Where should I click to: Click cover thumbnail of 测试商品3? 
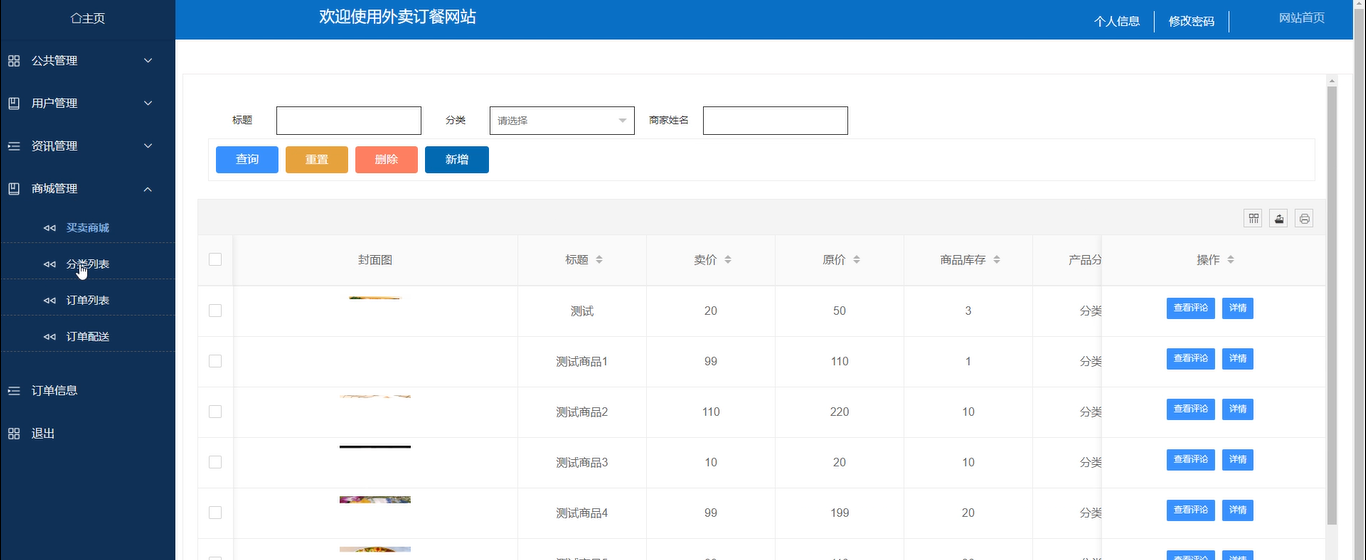[x=375, y=447]
